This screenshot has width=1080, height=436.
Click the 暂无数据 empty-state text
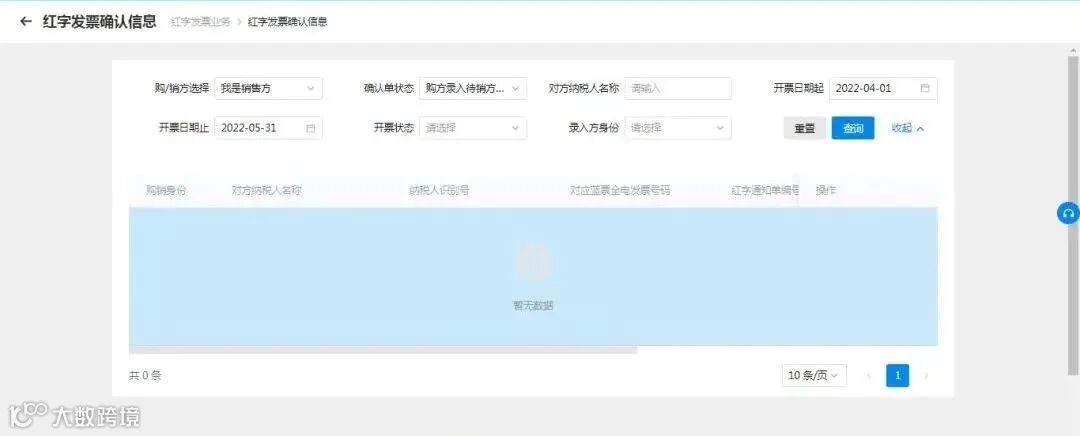[533, 306]
